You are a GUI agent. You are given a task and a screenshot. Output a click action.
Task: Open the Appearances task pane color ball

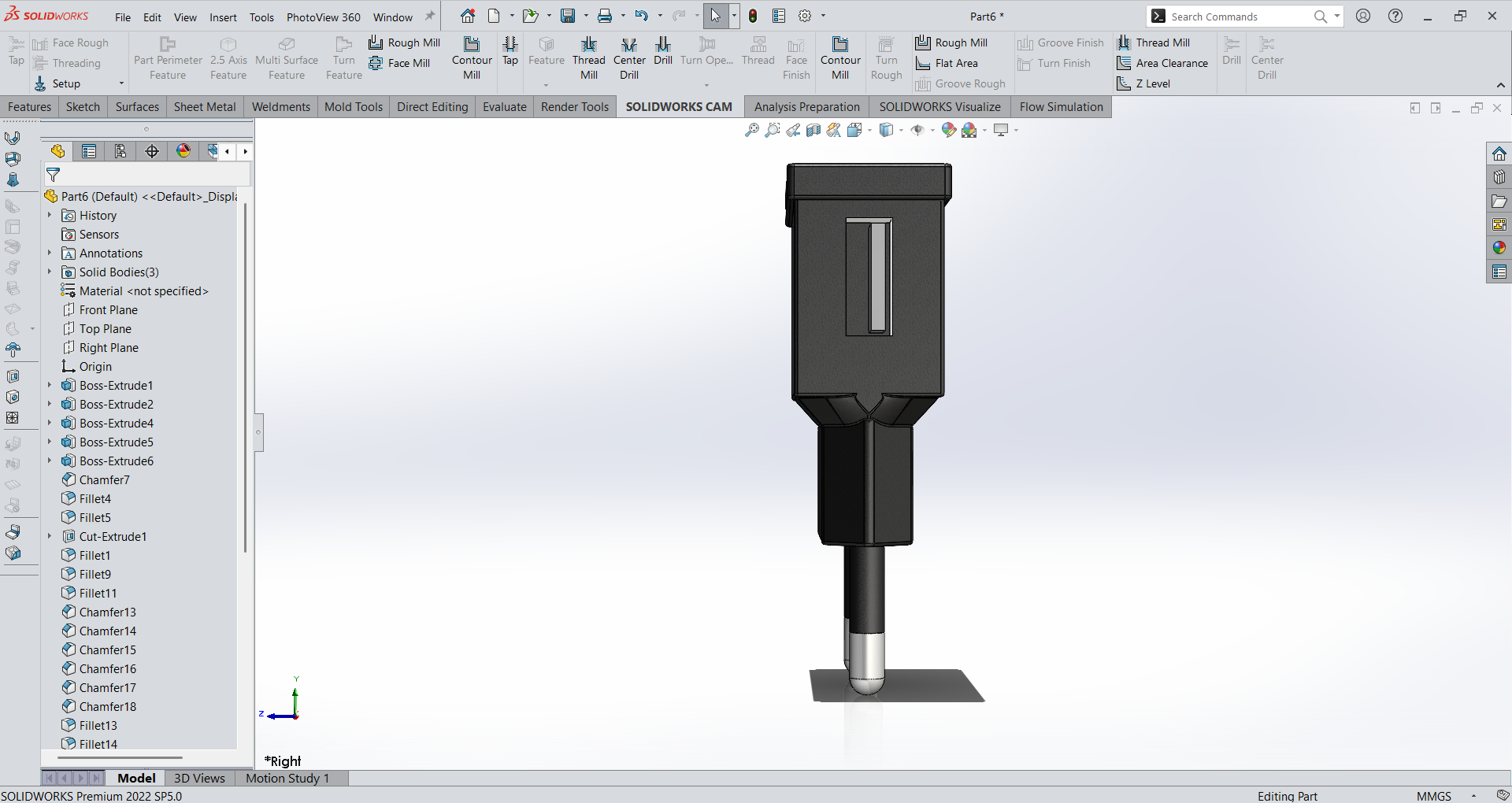pyautogui.click(x=1499, y=248)
